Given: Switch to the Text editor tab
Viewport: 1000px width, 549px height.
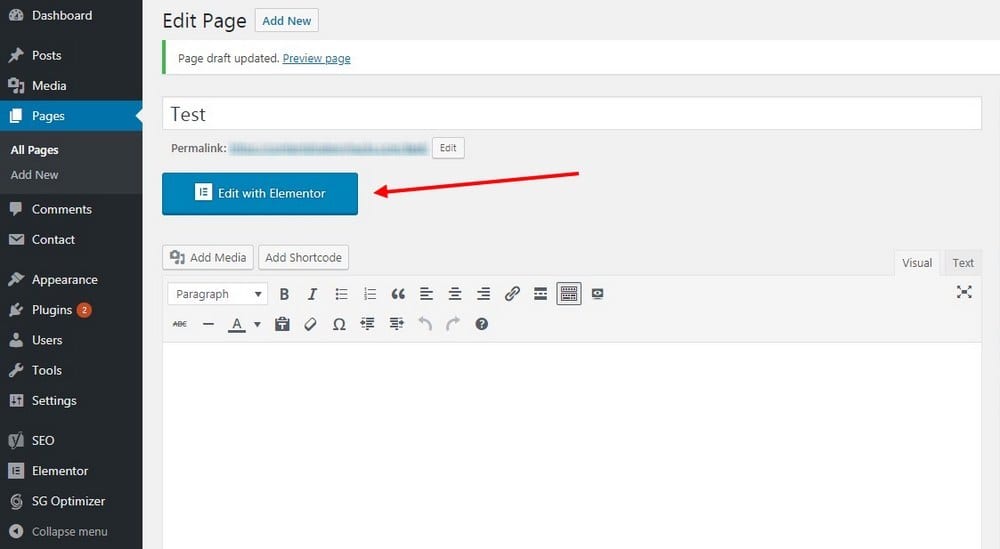Looking at the screenshot, I should pos(962,263).
